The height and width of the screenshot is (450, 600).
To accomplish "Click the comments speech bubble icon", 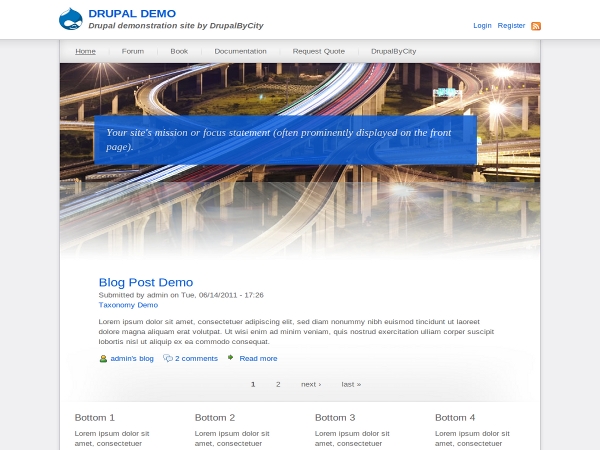I will click(168, 358).
